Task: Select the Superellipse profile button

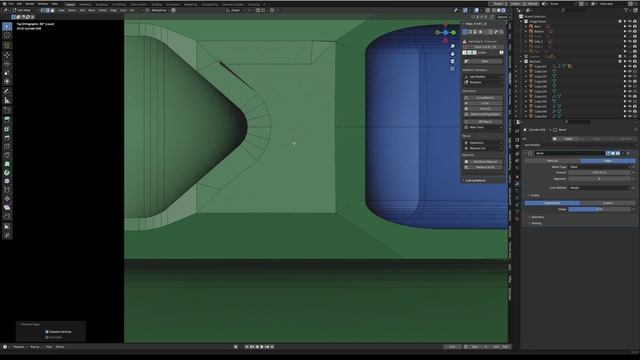Action: point(552,203)
